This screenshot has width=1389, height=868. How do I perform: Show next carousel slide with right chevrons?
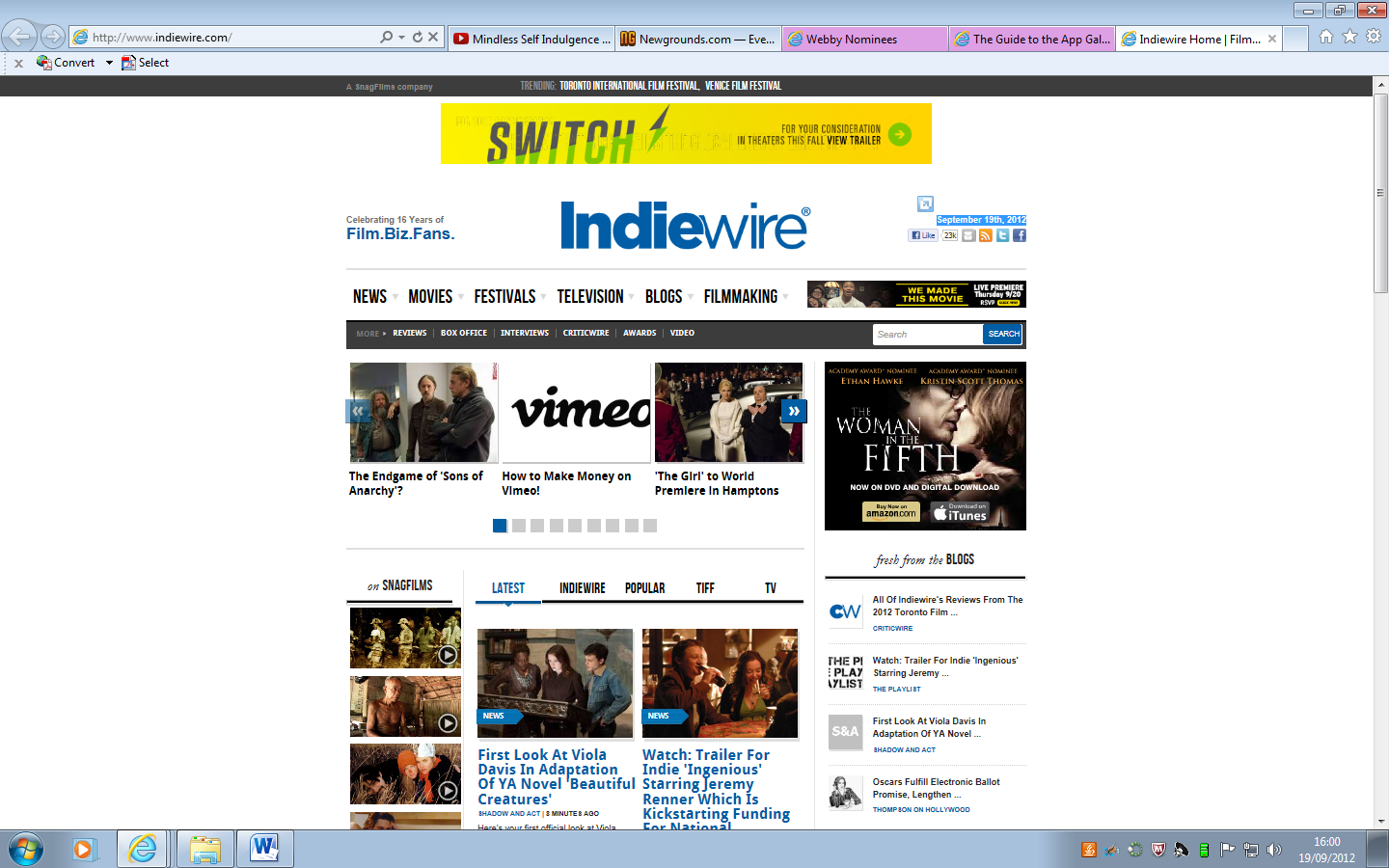794,411
